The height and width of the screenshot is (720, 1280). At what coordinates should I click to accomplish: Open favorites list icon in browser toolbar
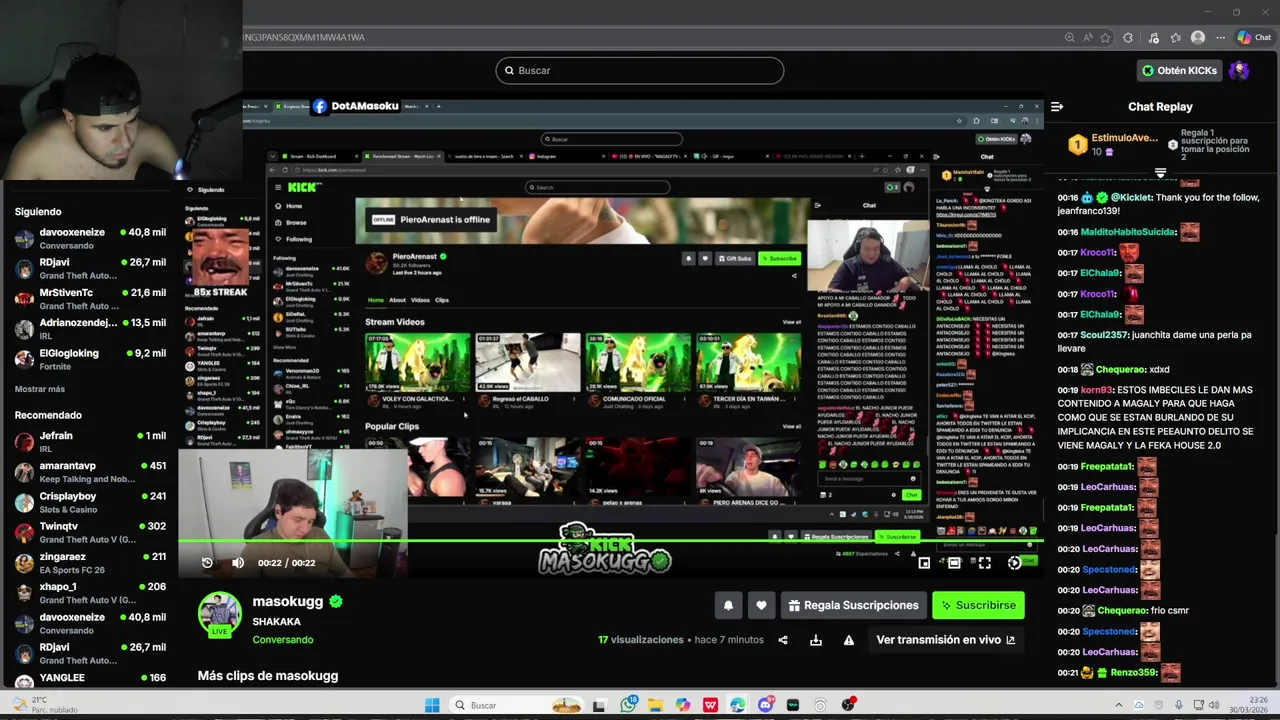[x=1176, y=38]
